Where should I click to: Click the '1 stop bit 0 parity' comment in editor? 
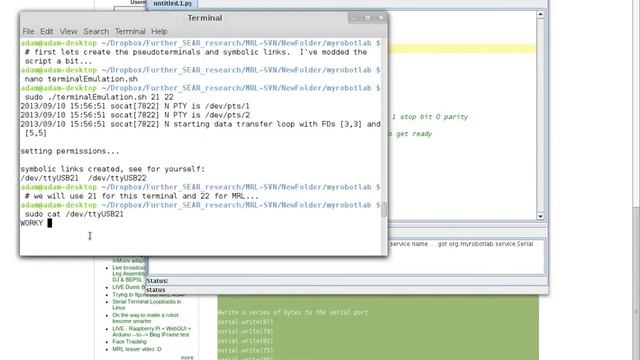(430, 117)
